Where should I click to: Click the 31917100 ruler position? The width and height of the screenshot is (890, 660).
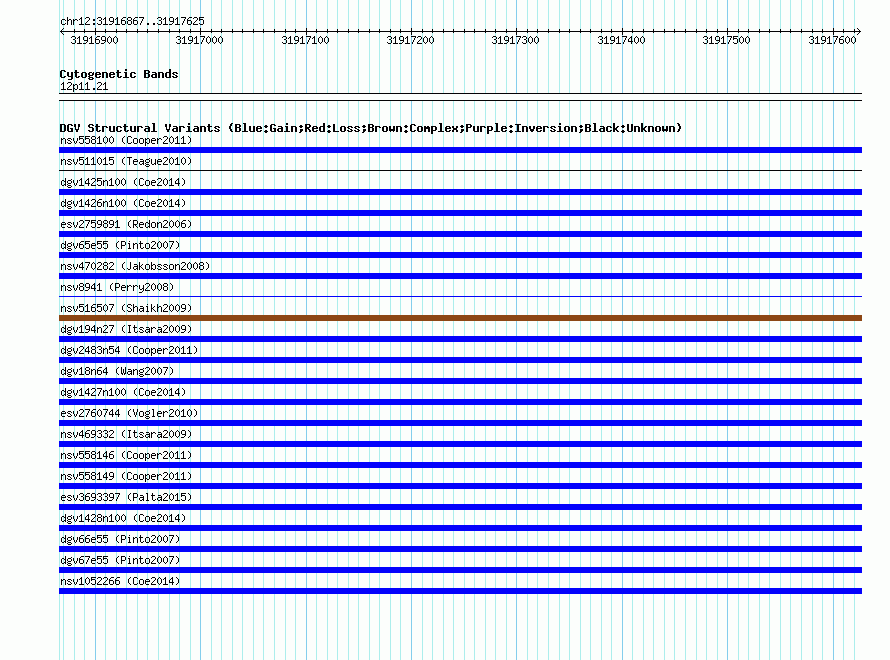[x=305, y=40]
